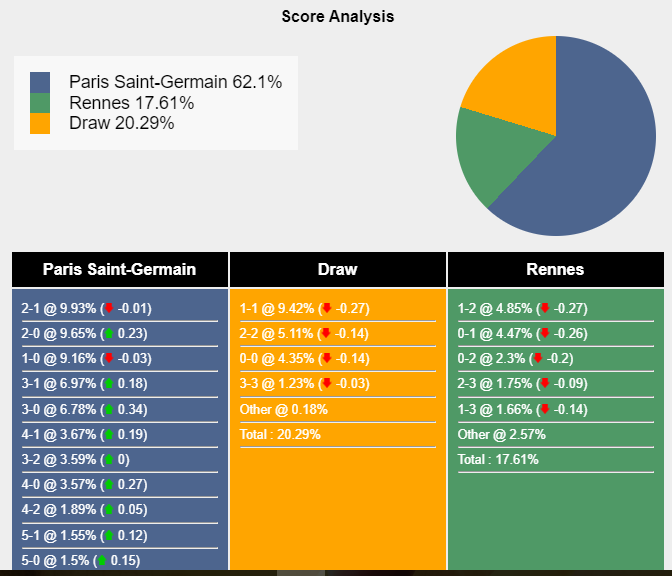Viewport: 672px width, 576px height.
Task: Click the orange Draw legend swatch
Action: (x=40, y=123)
